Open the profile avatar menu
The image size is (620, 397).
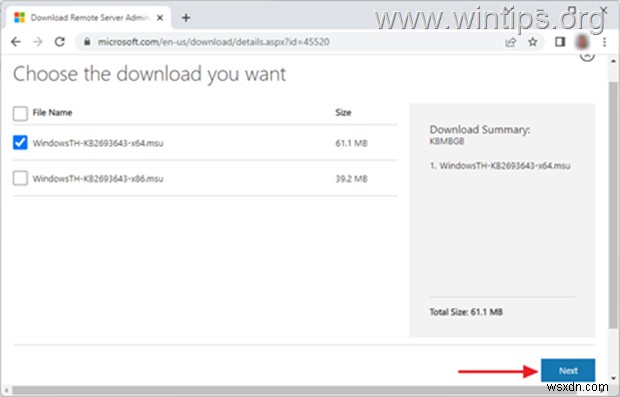(x=582, y=42)
